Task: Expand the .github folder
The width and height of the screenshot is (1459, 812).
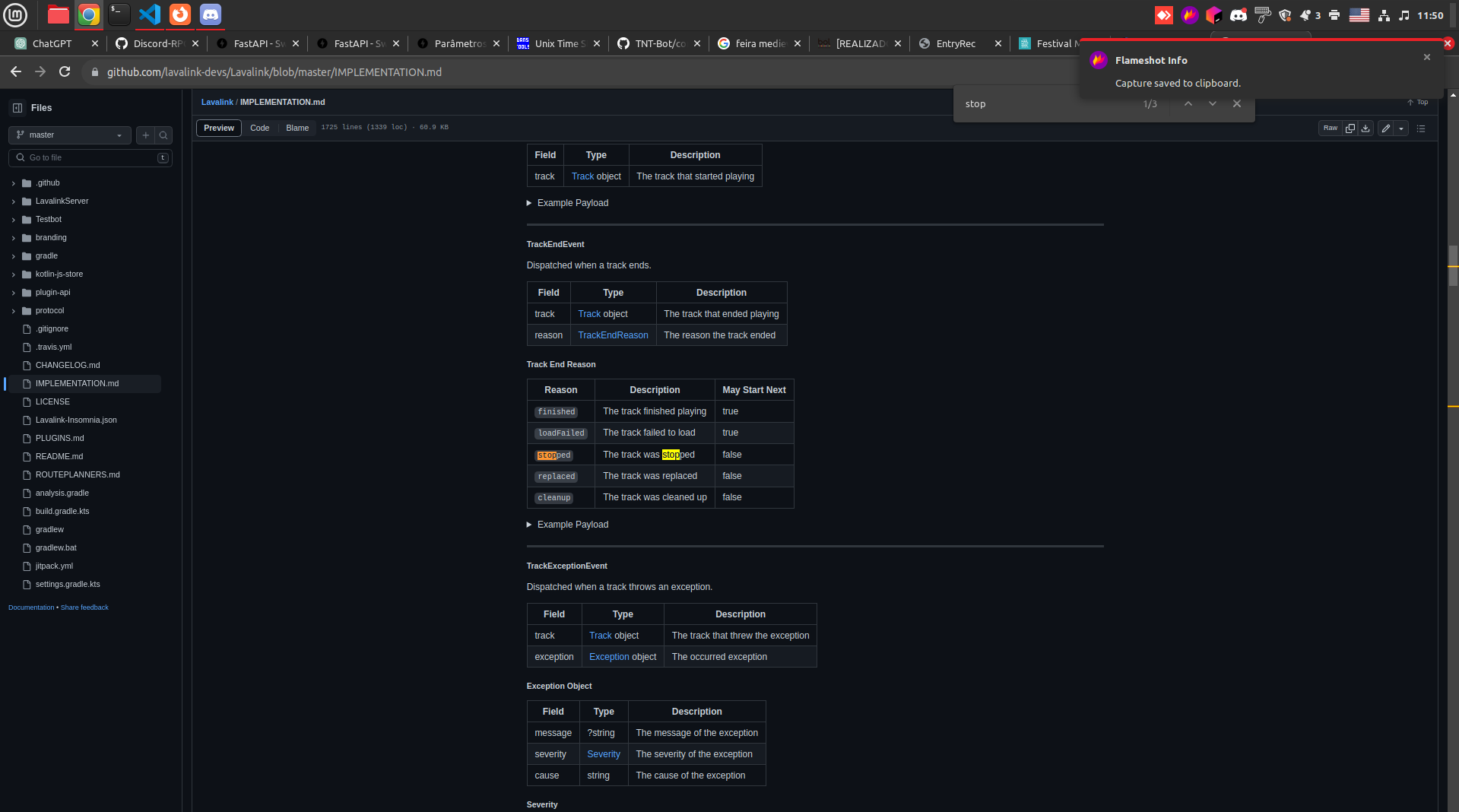Action: (14, 183)
